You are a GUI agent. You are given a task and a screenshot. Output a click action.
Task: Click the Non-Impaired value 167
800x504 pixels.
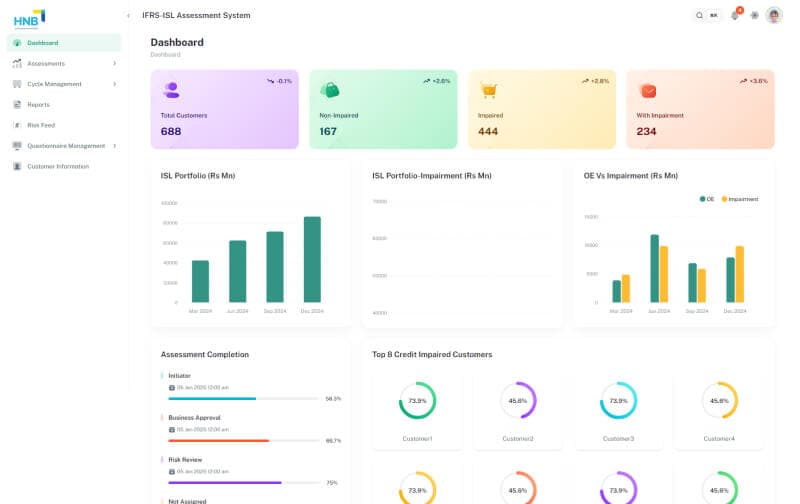tap(328, 132)
